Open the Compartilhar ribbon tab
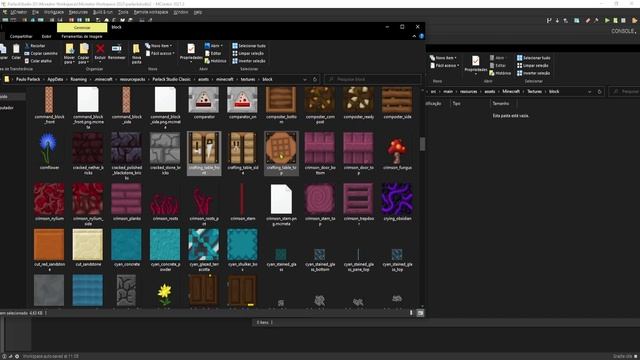Viewport: 640px width, 360px height. 21,36
